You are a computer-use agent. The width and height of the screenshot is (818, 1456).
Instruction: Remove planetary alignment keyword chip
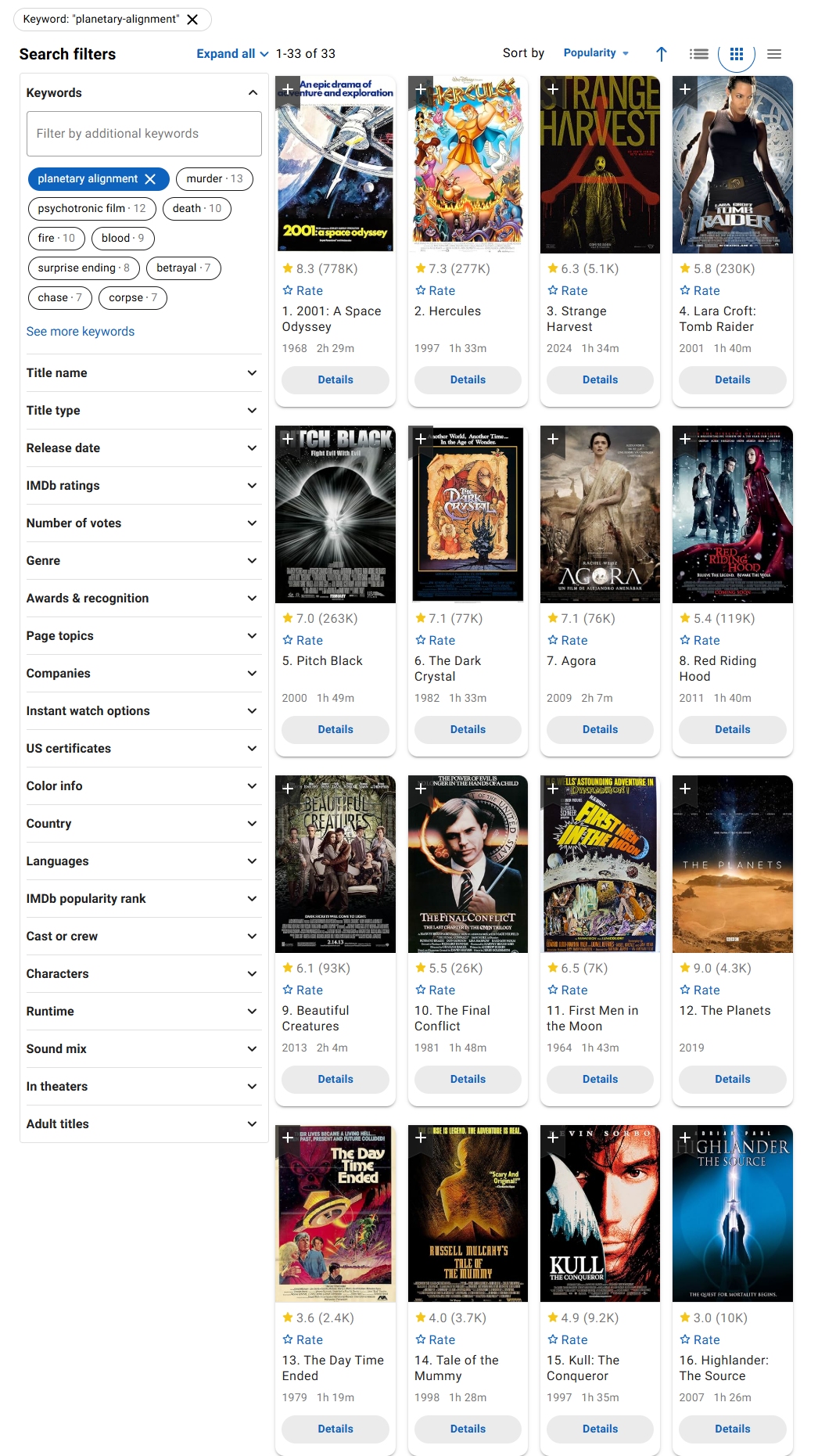[150, 179]
